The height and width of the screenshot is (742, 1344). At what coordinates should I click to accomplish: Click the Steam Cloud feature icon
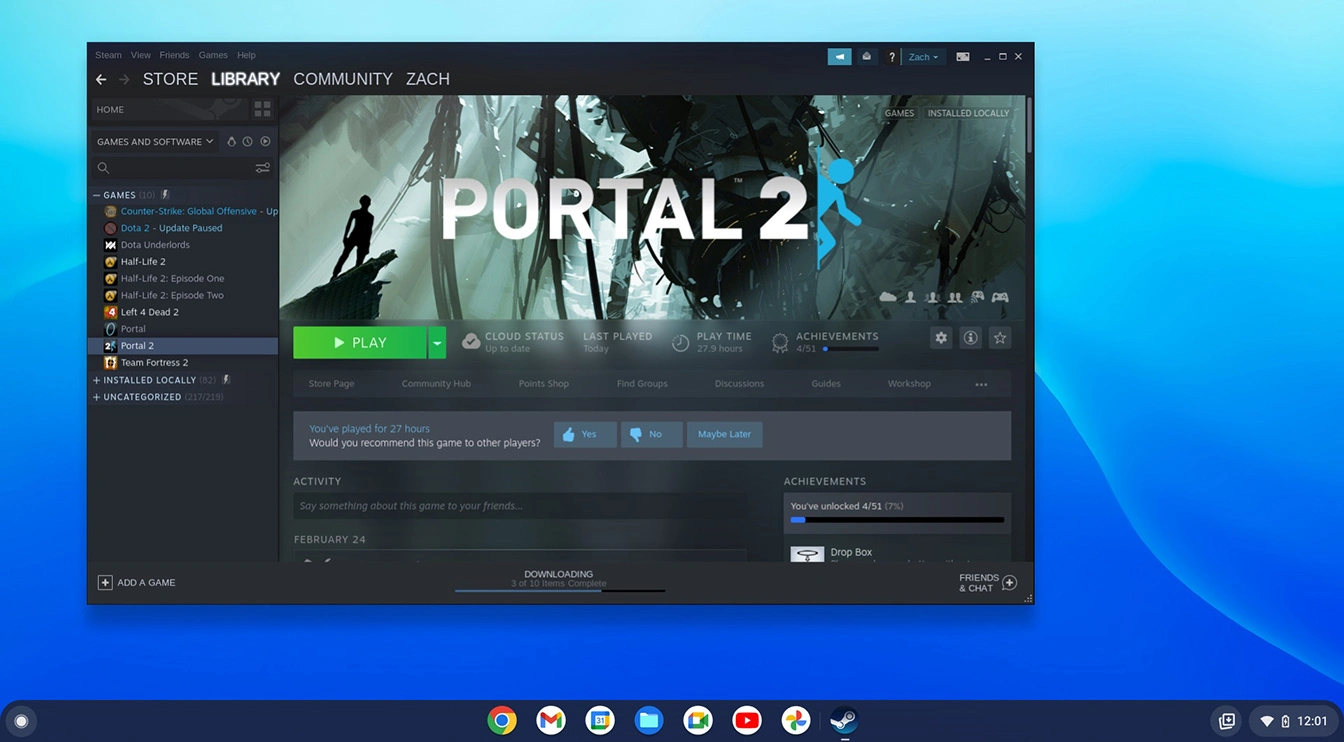(888, 297)
